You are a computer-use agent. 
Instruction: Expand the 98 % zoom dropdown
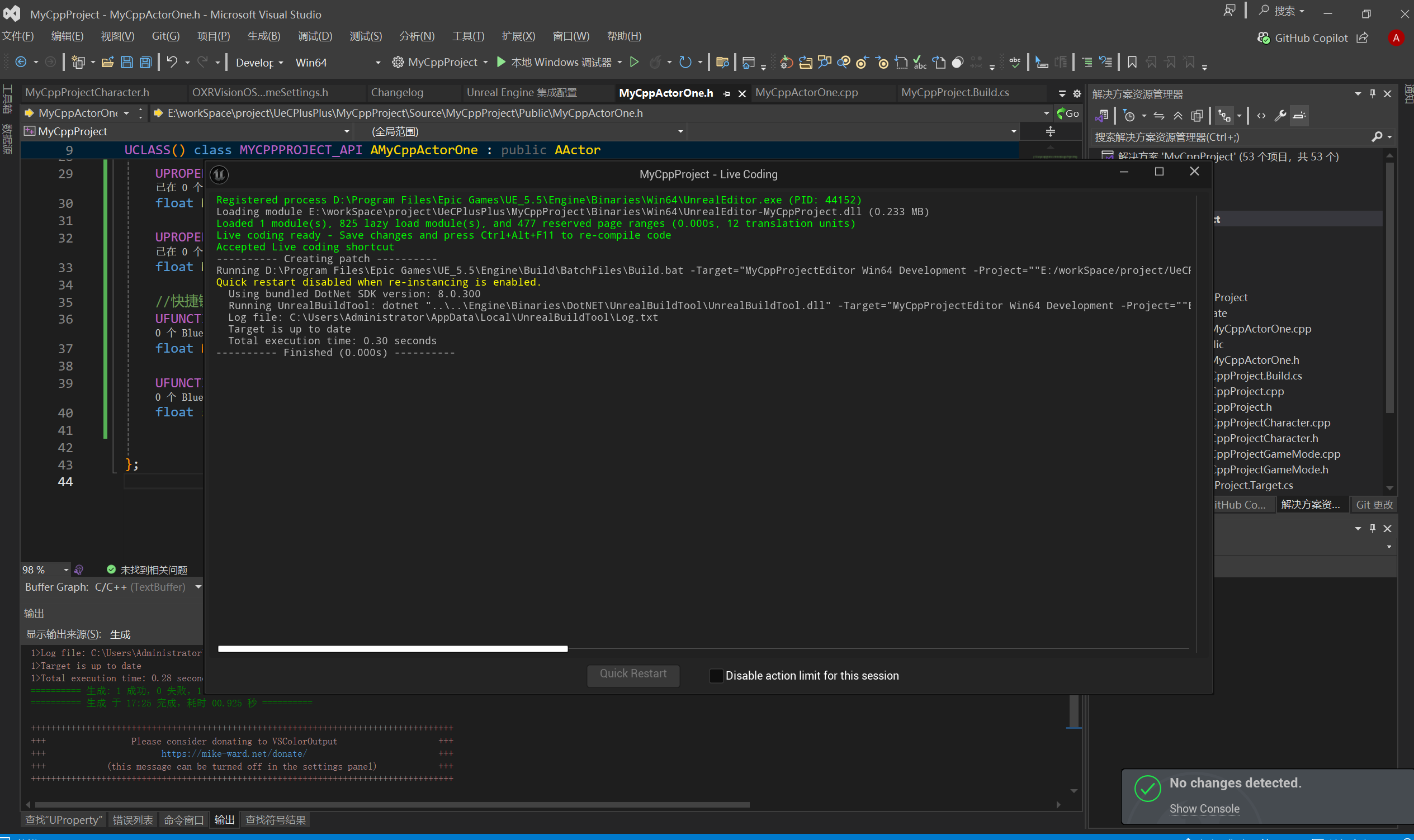(x=66, y=570)
